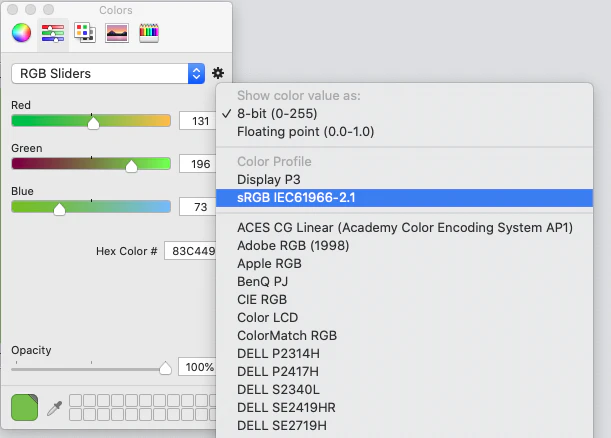Switch to the Pencils picker tab
Image resolution: width=611 pixels, height=438 pixels.
pyautogui.click(x=149, y=33)
